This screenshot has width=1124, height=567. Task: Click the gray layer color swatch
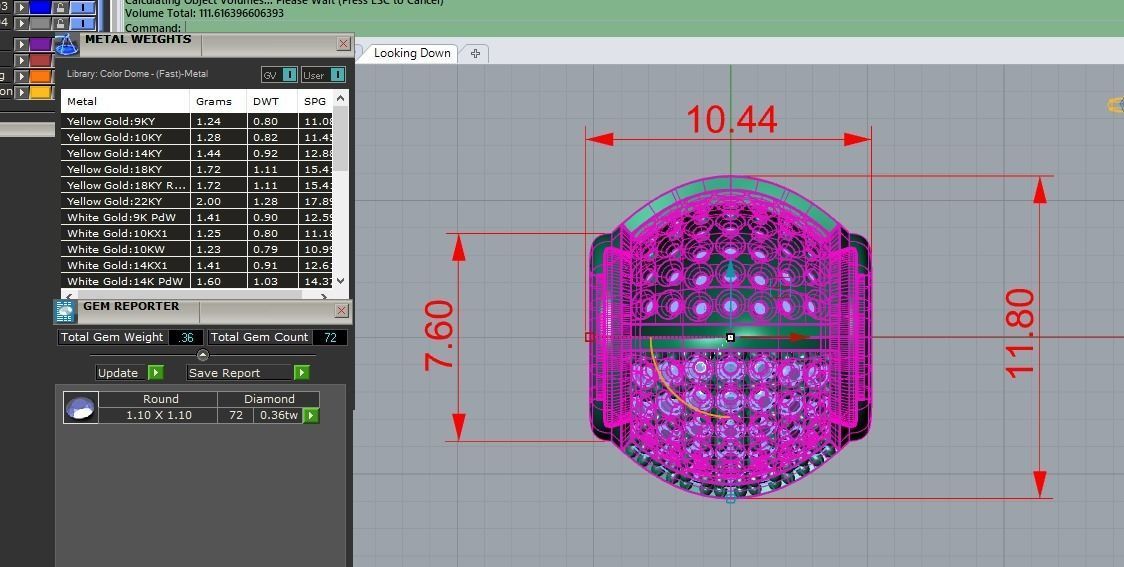click(x=40, y=24)
